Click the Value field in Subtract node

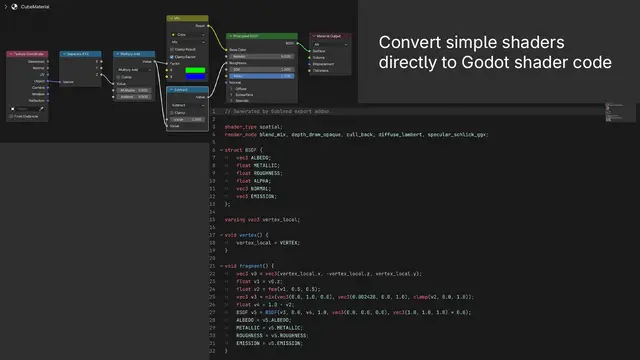(x=188, y=120)
